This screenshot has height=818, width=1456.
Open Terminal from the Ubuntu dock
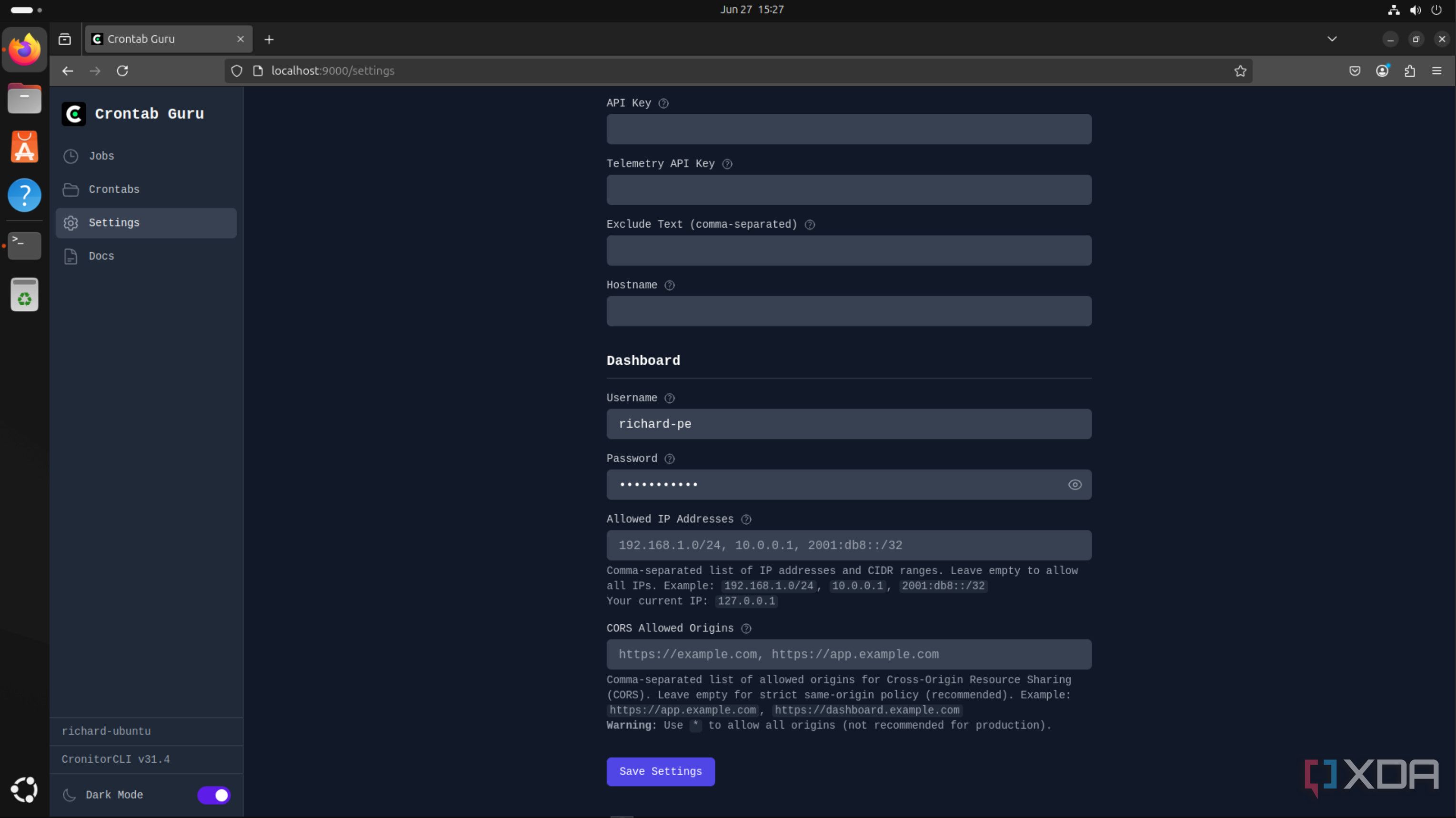pos(24,245)
